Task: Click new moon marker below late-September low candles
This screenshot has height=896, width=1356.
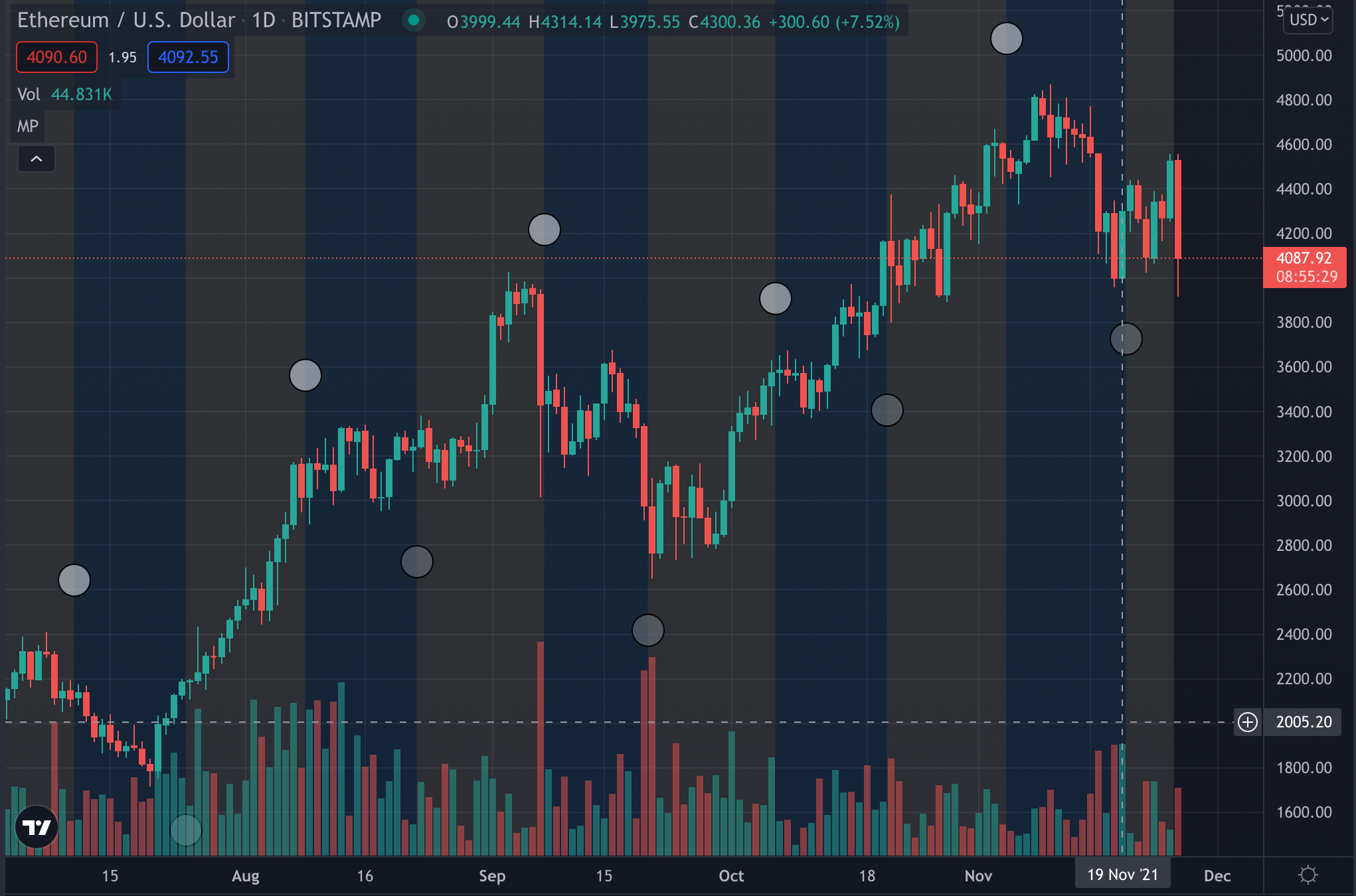Action: pos(648,630)
